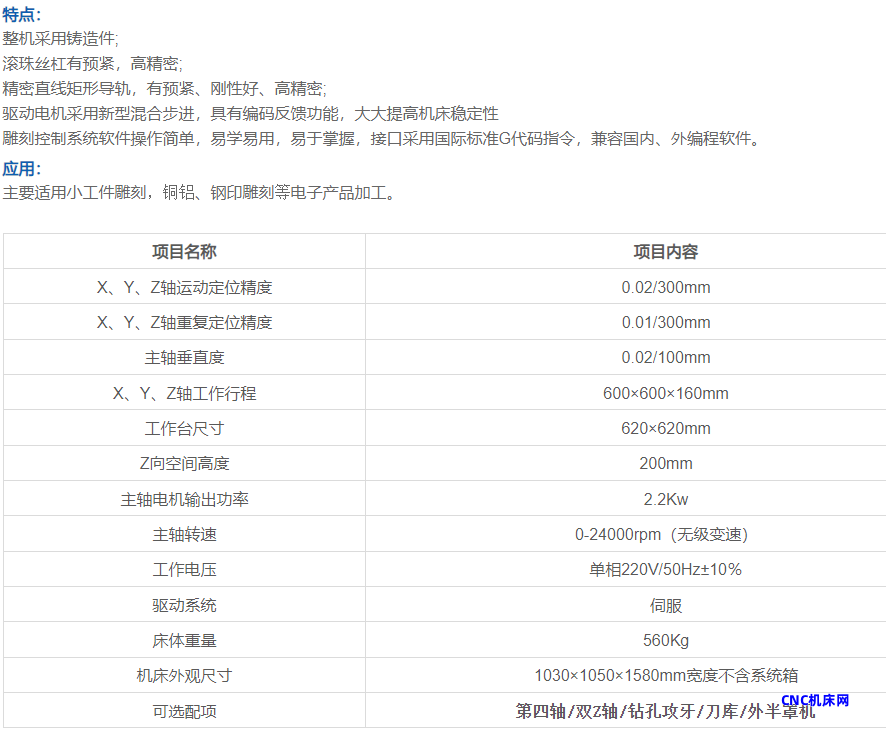Select the 主轴垂直度 row label

pos(184,357)
